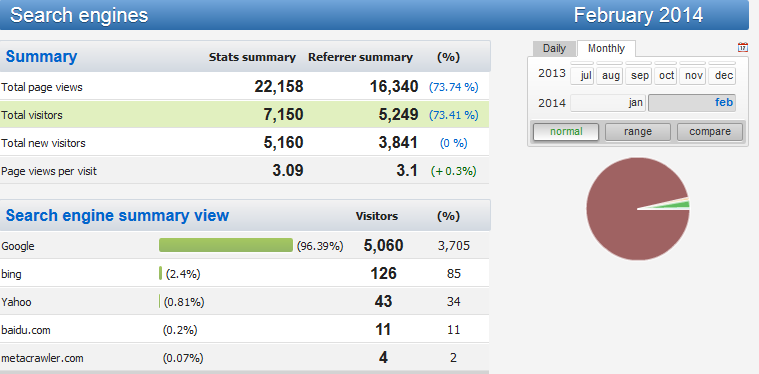Viewport: 759px width, 374px height.
Task: Click Google's 5,060 visitors count
Action: point(383,246)
